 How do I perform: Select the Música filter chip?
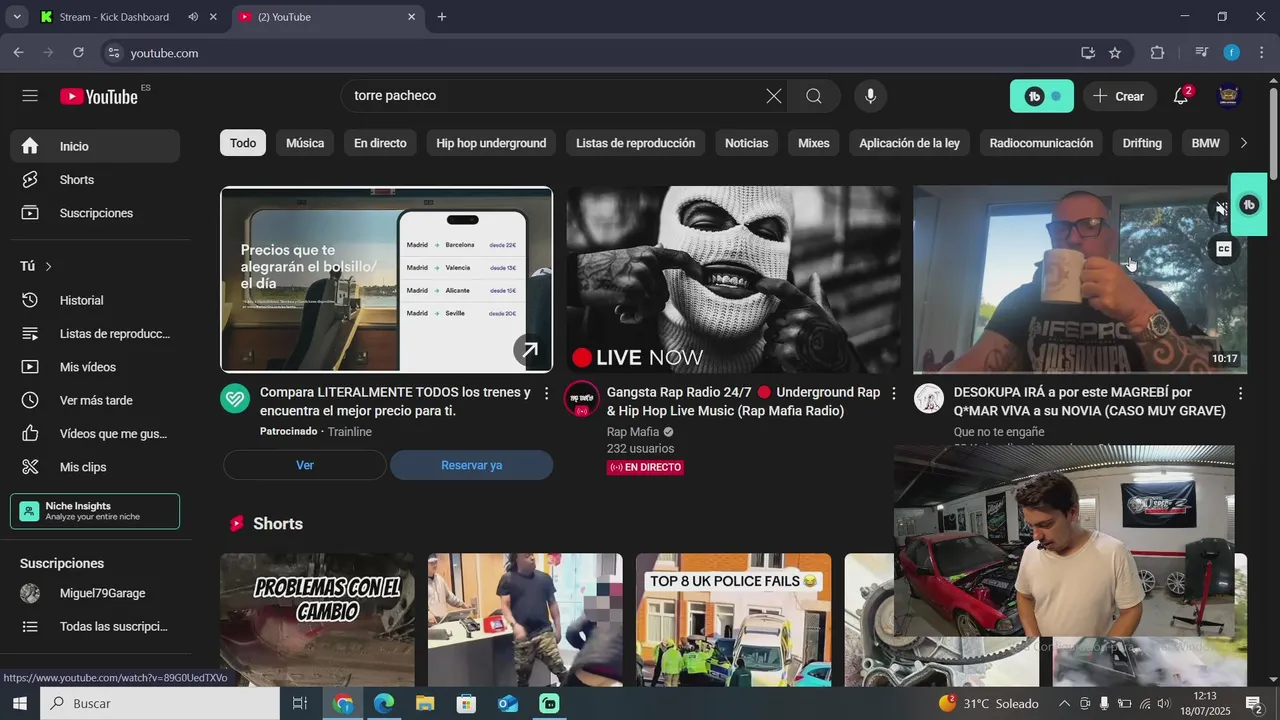(305, 143)
